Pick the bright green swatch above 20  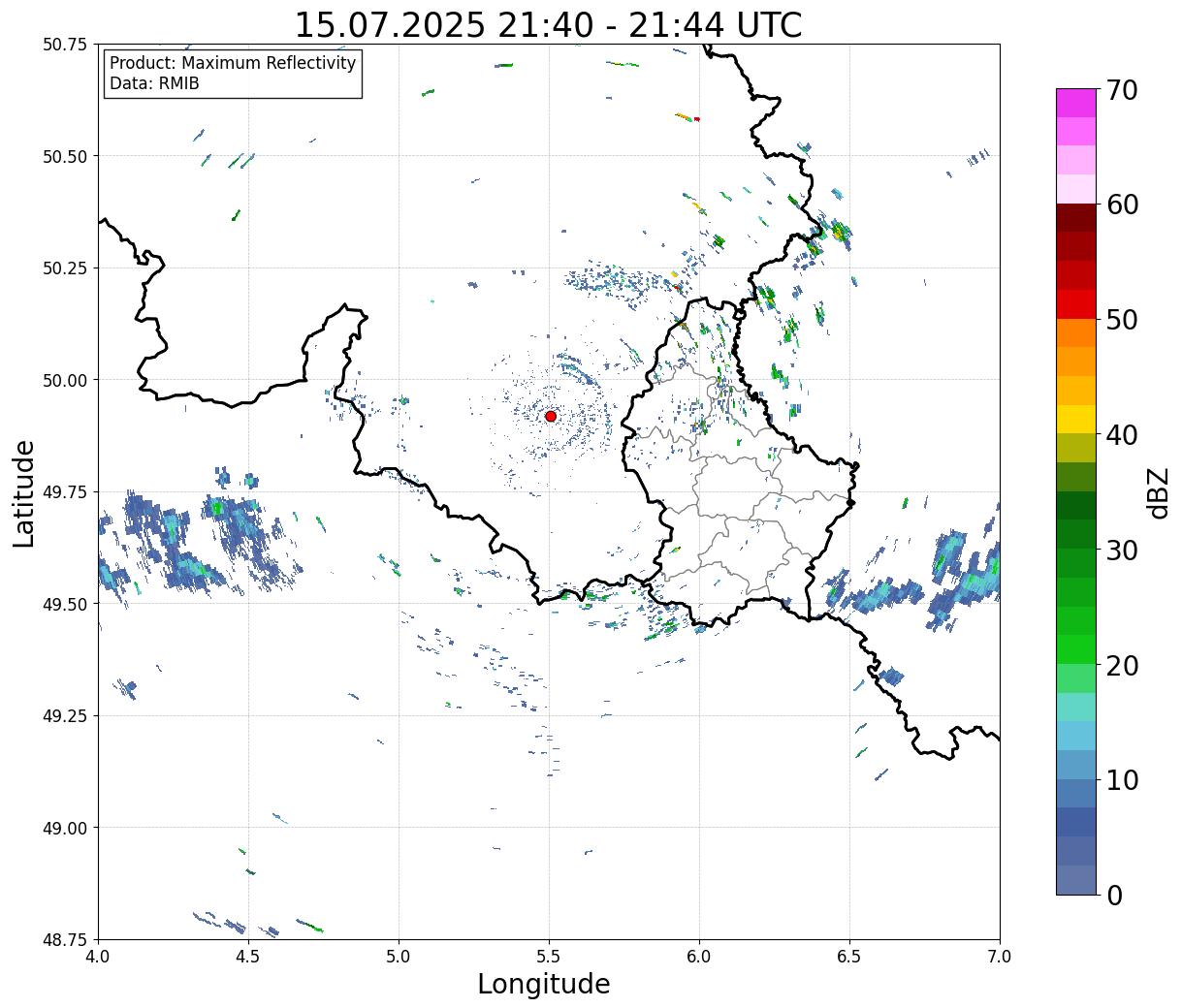[1076, 648]
